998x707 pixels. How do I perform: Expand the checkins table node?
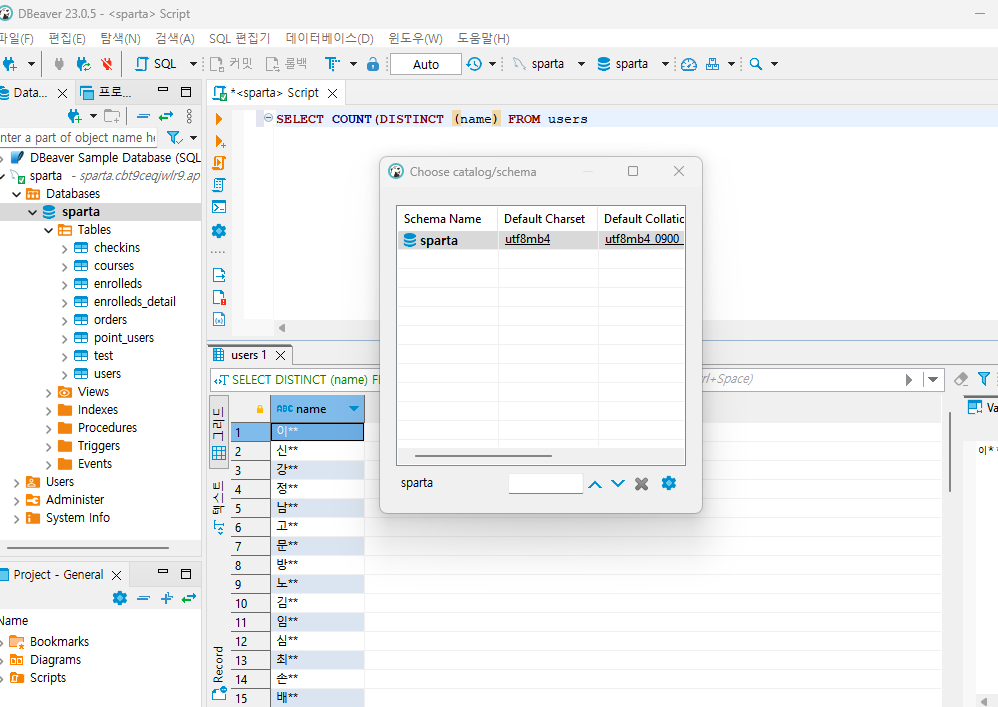64,249
